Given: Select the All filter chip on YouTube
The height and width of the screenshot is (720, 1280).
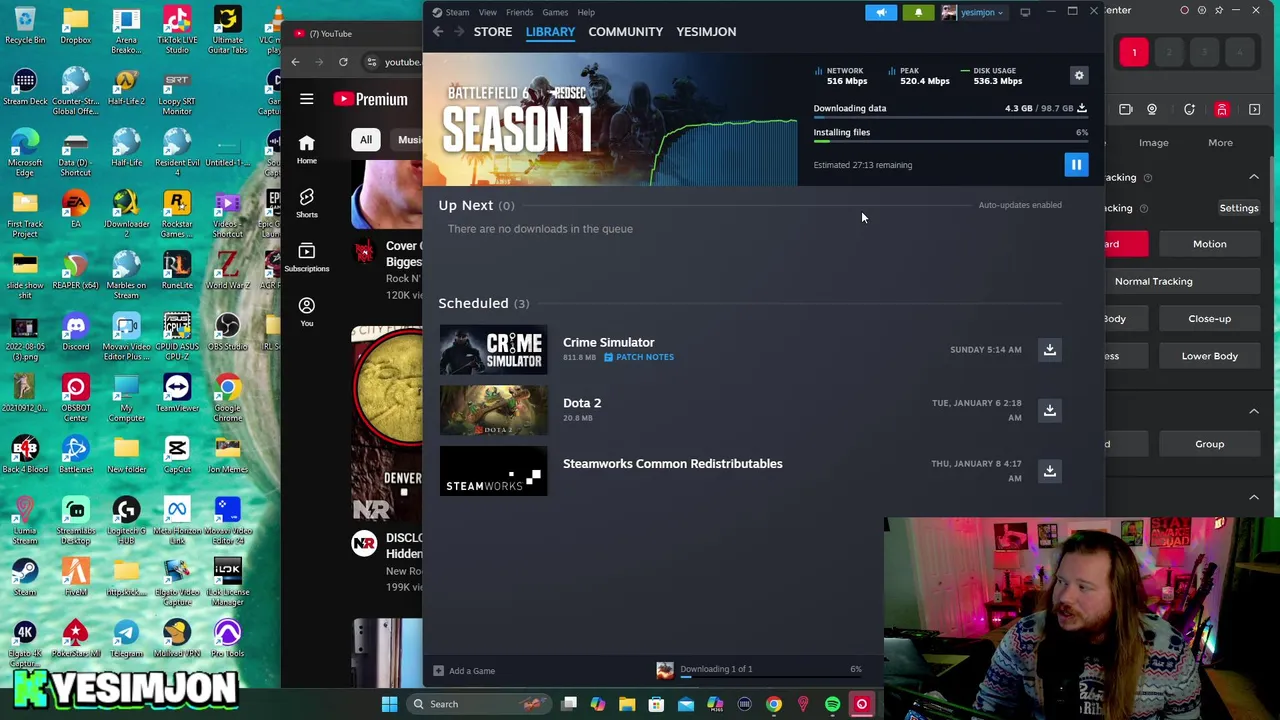Looking at the screenshot, I should pyautogui.click(x=366, y=140).
